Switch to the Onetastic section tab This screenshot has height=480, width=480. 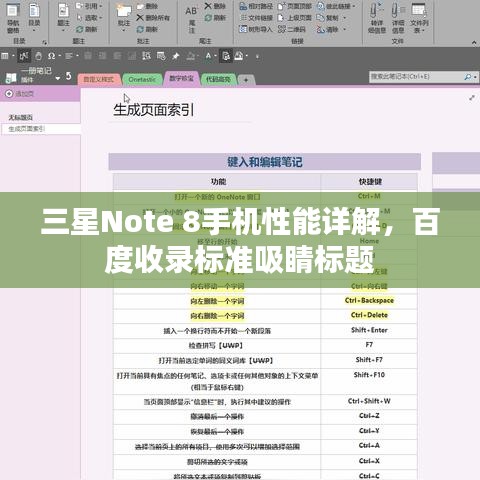point(142,79)
